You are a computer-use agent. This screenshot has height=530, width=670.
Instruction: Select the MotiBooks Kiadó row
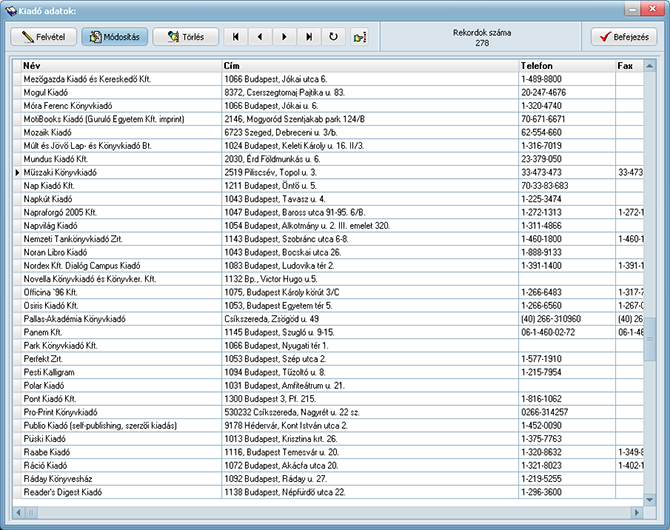point(328,119)
